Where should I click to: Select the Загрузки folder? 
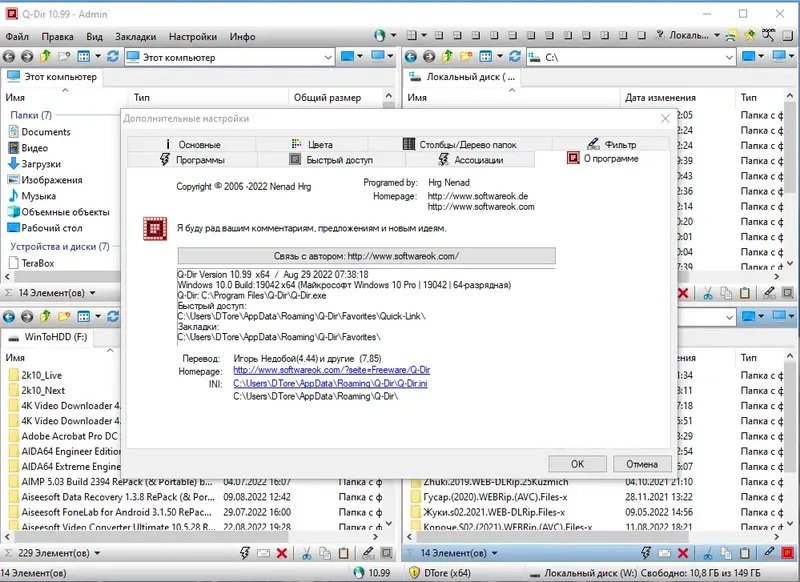tap(34, 164)
